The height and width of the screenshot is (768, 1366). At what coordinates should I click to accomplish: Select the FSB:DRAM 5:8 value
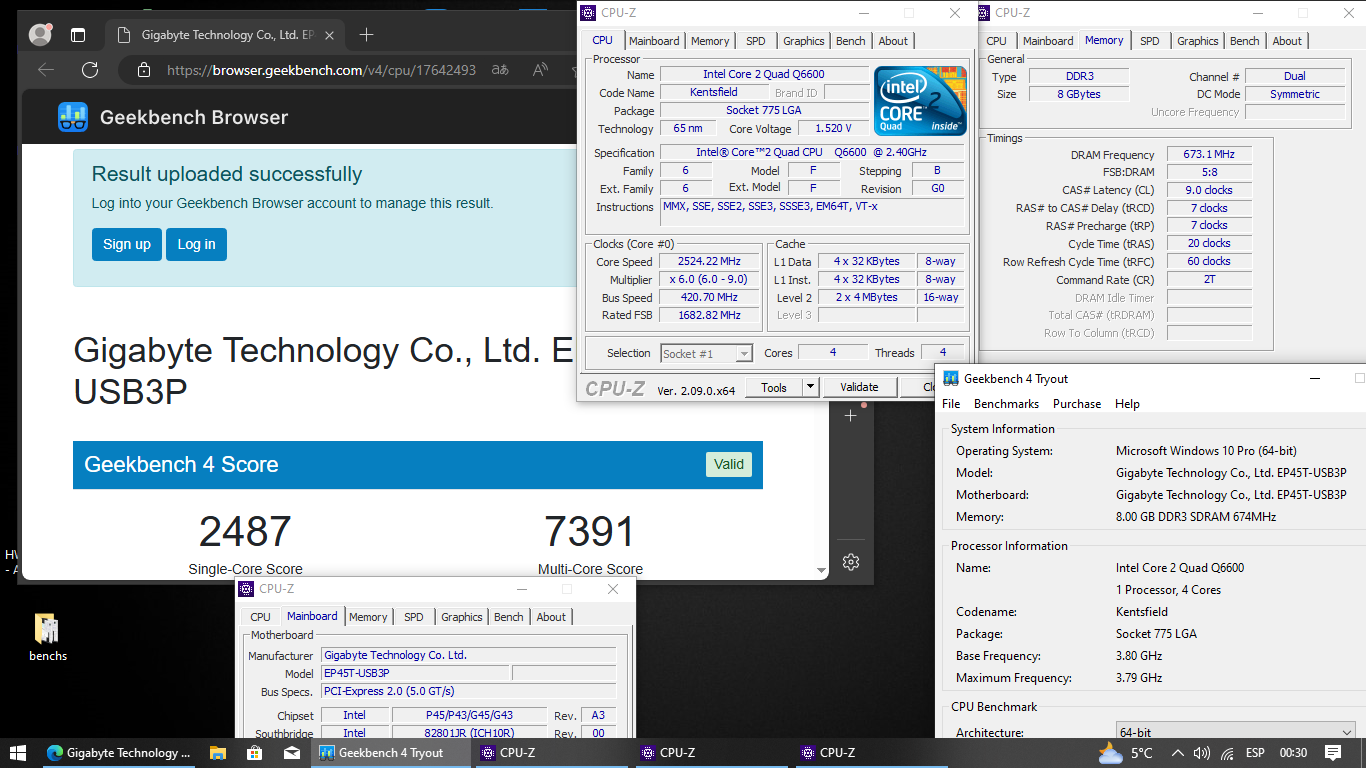click(x=1208, y=172)
